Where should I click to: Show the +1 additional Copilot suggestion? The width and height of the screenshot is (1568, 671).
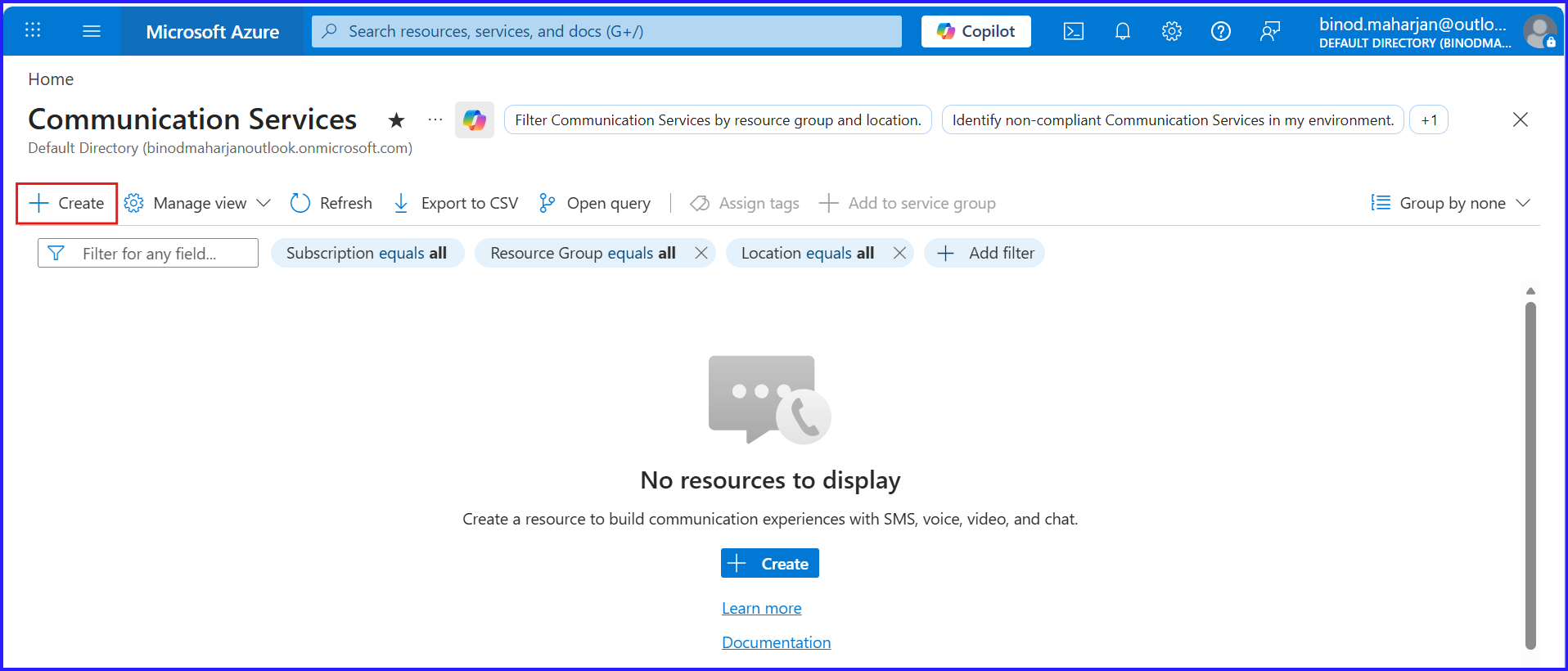pos(1429,120)
